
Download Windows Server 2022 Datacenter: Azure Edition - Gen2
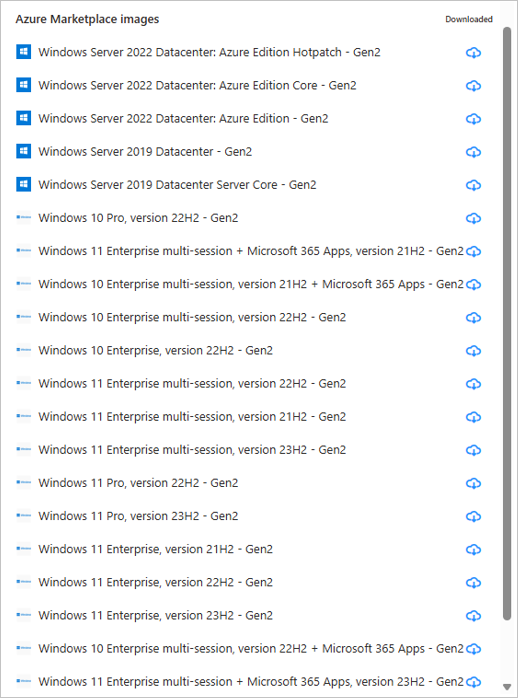[x=473, y=119]
